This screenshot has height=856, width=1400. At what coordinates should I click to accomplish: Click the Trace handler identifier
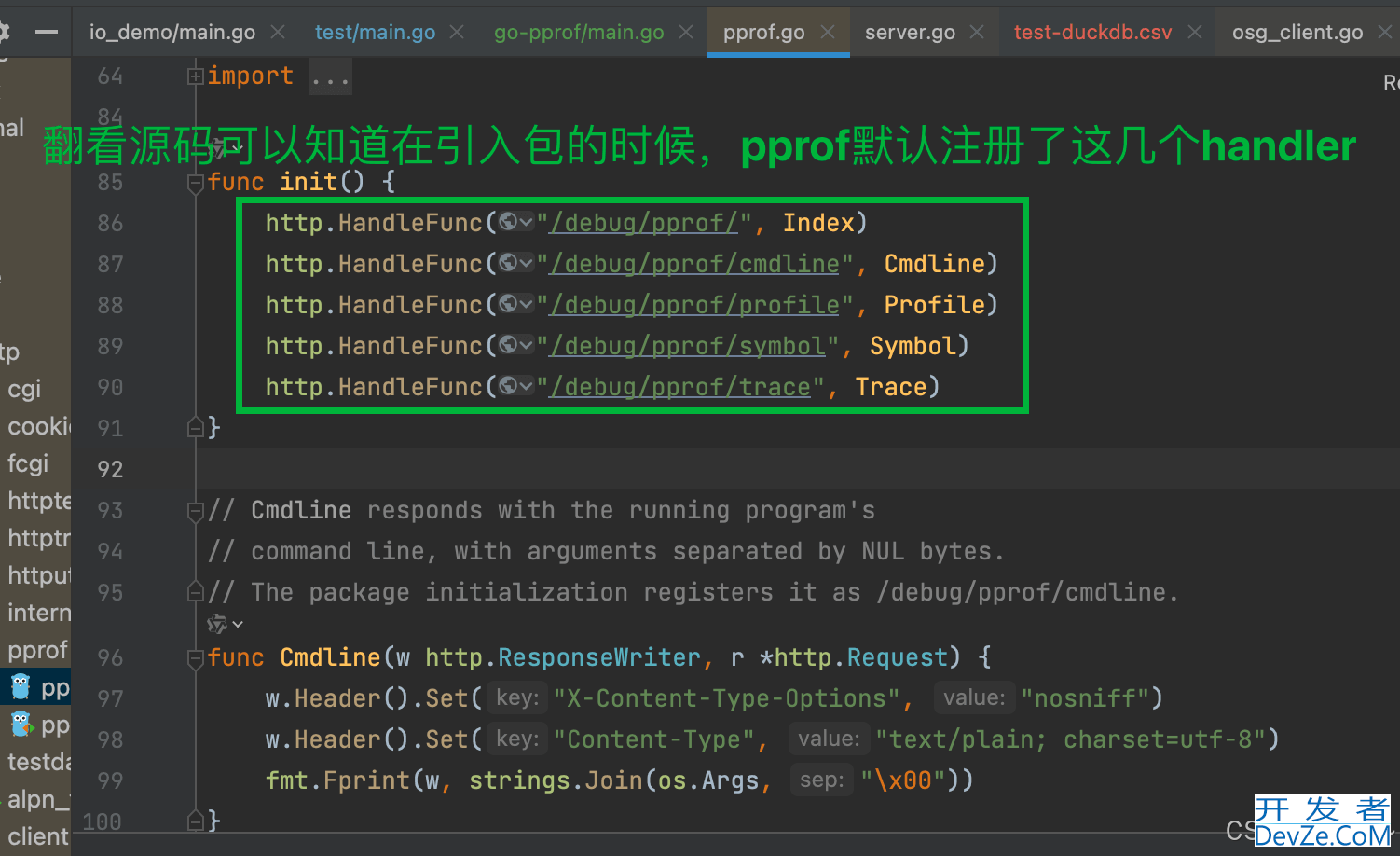(891, 387)
